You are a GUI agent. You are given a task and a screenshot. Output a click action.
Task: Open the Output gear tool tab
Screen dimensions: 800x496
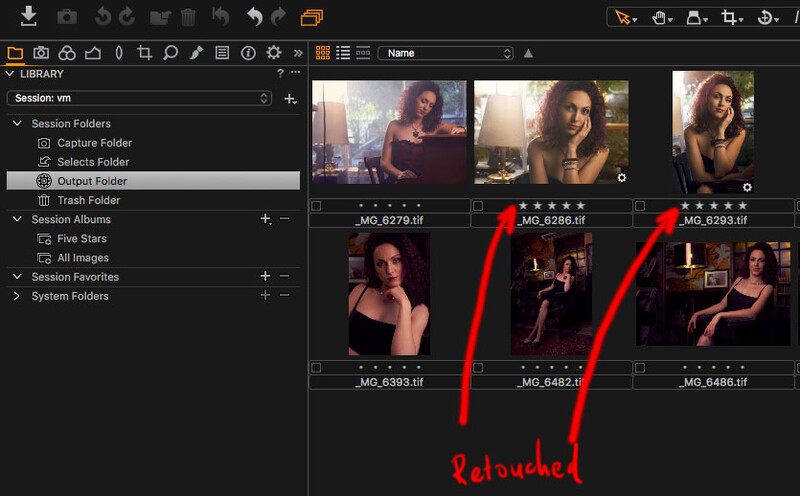tap(274, 53)
